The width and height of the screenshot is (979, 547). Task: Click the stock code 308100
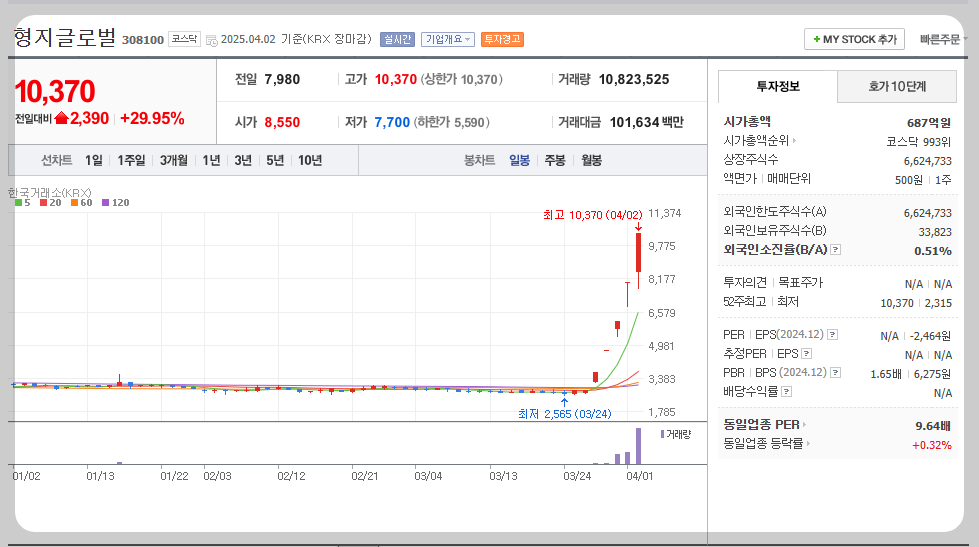pyautogui.click(x=143, y=40)
